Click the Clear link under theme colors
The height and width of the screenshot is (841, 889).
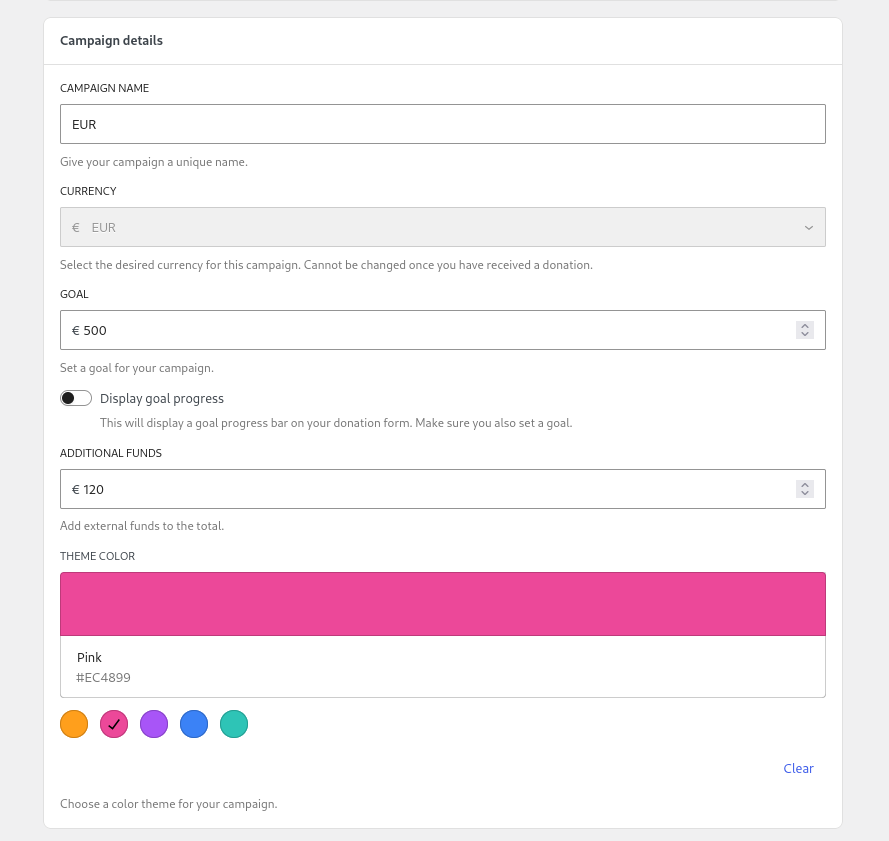(798, 768)
